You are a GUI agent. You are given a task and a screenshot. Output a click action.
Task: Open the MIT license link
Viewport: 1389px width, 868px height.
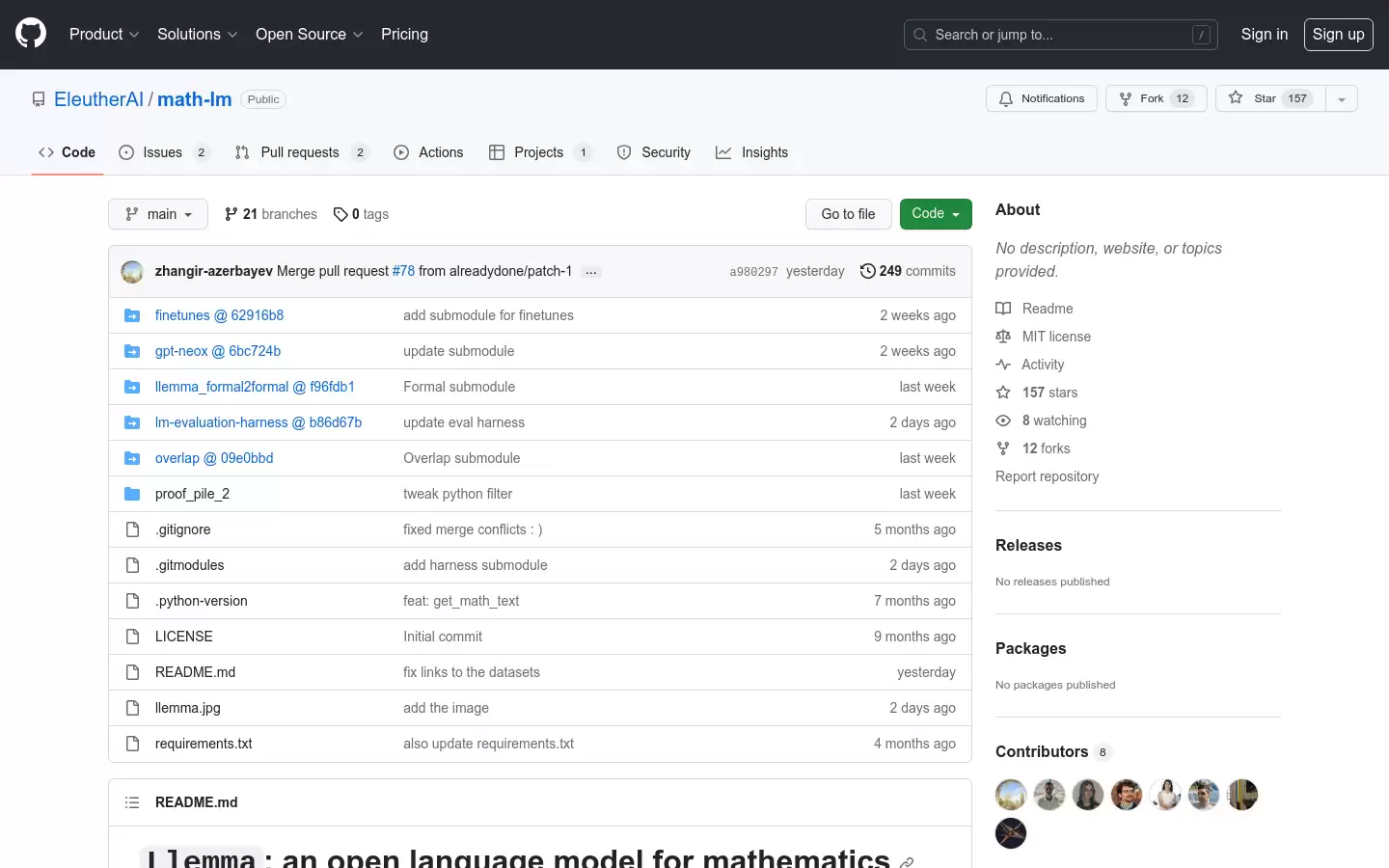point(1056,337)
